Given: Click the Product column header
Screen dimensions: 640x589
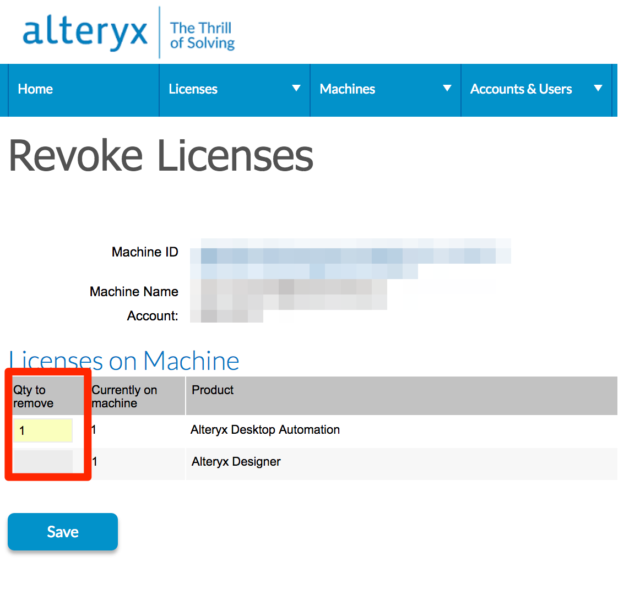Looking at the screenshot, I should tap(212, 390).
